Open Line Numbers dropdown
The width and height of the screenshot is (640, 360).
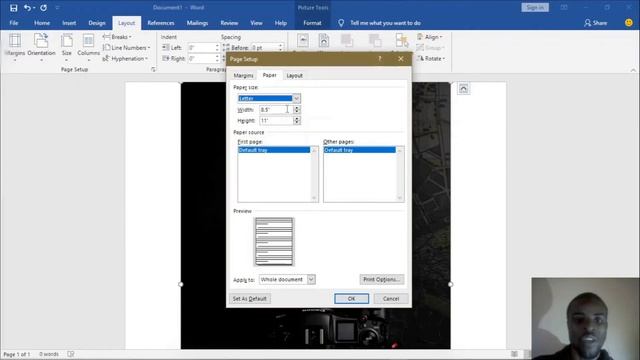tap(126, 48)
